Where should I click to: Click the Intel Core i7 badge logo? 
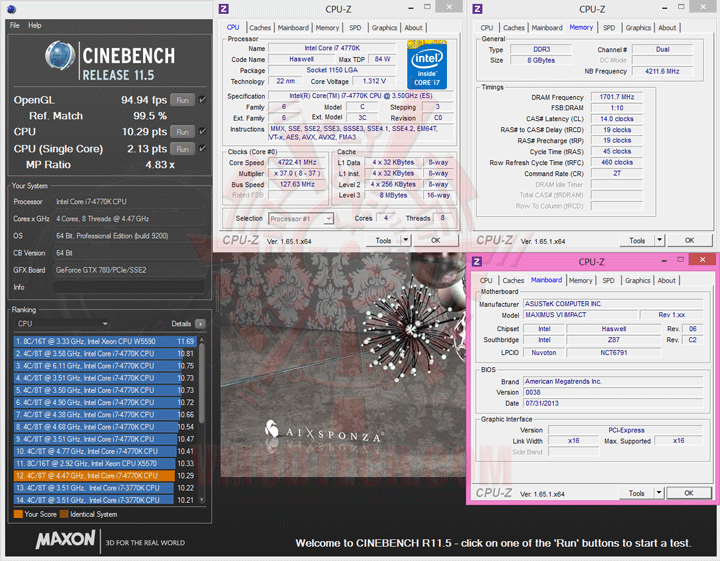tap(427, 65)
